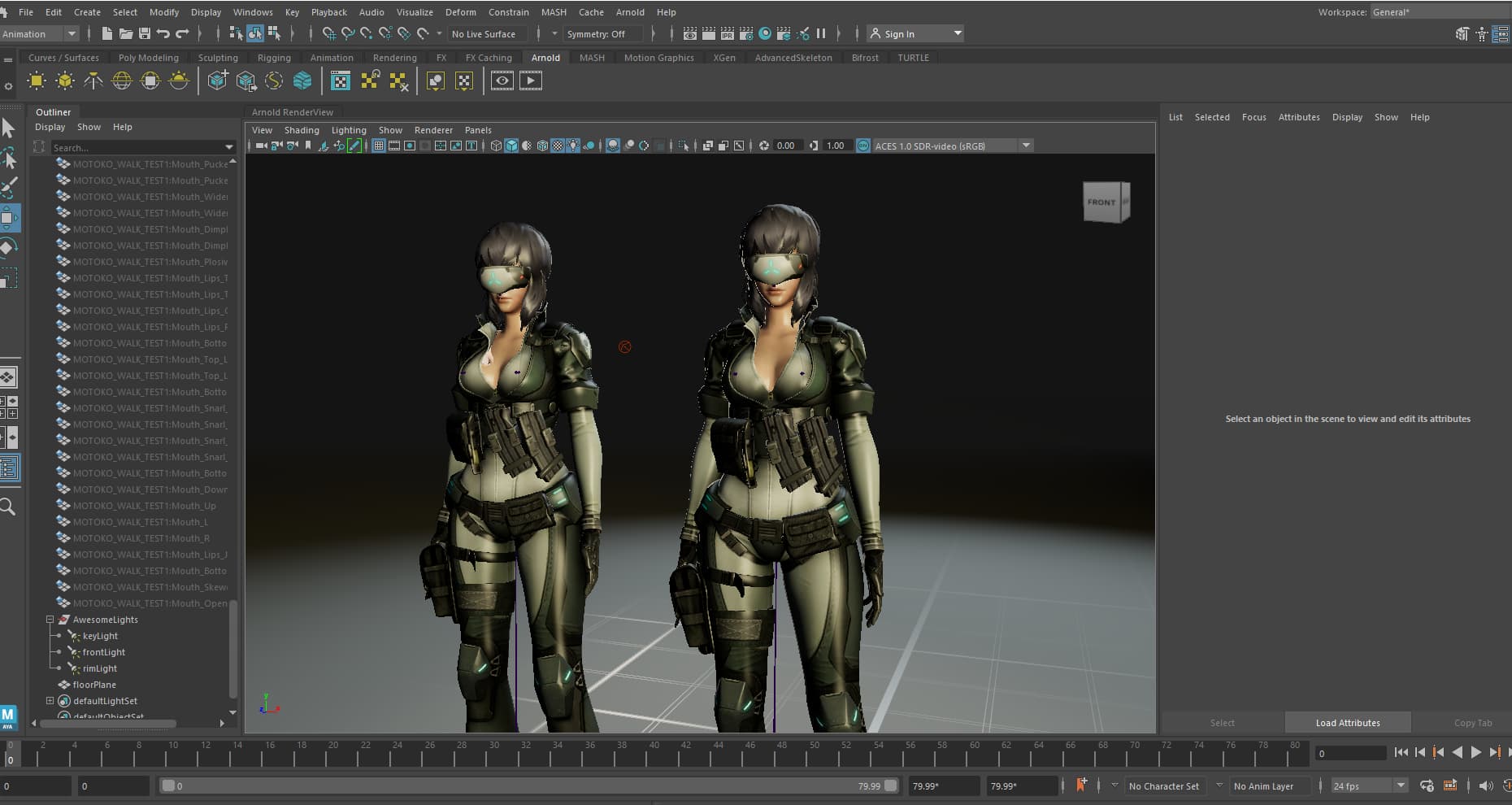
Task: Create an Arnold area light from shelf
Action: [x=37, y=80]
